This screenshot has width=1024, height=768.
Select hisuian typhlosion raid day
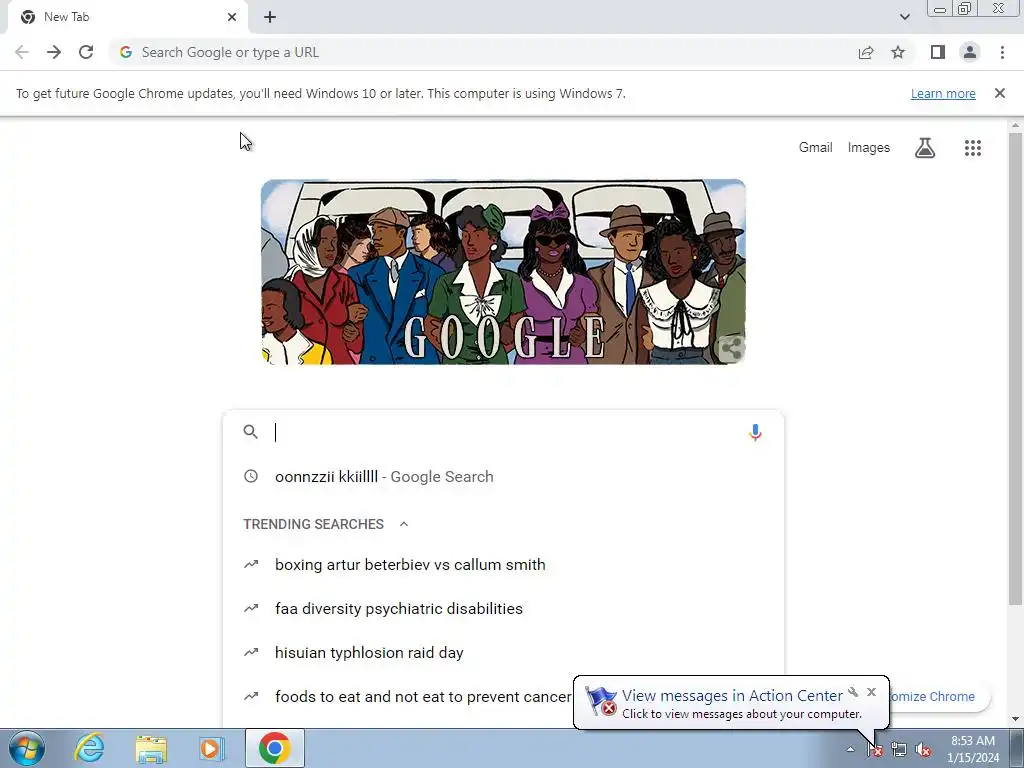(503, 652)
